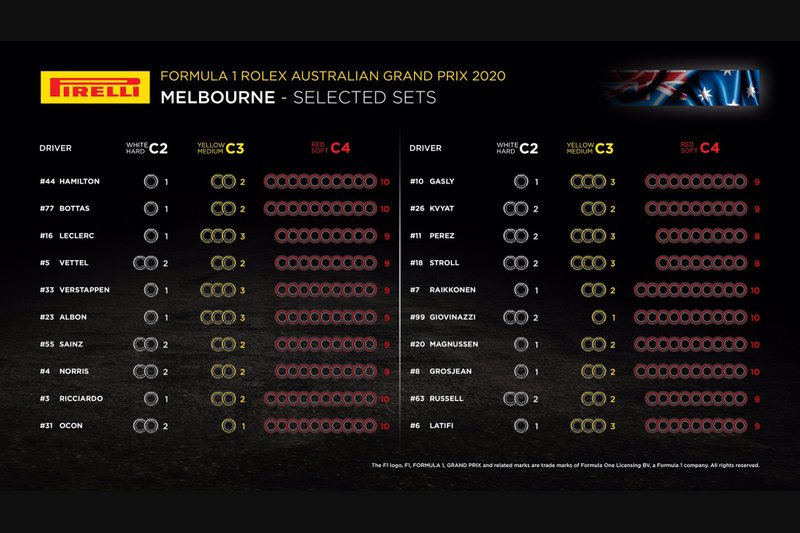Click the left red soft C4 header
800x533 pixels.
[x=331, y=148]
